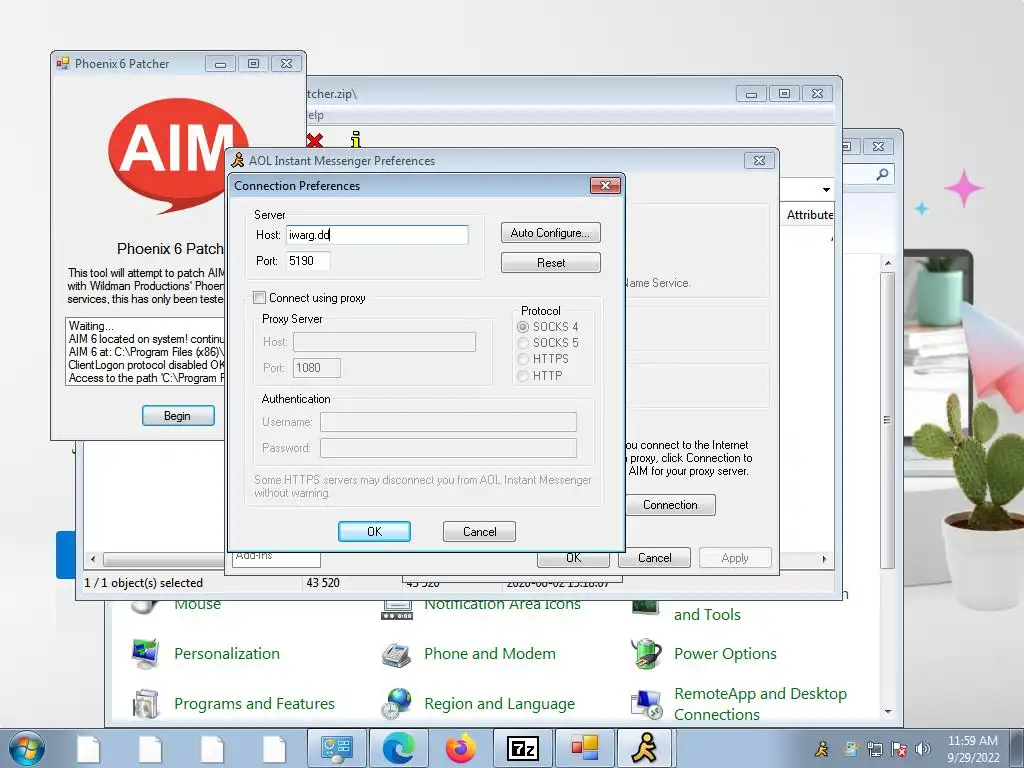
Task: Click Cancel in Connection Preferences
Action: [479, 532]
